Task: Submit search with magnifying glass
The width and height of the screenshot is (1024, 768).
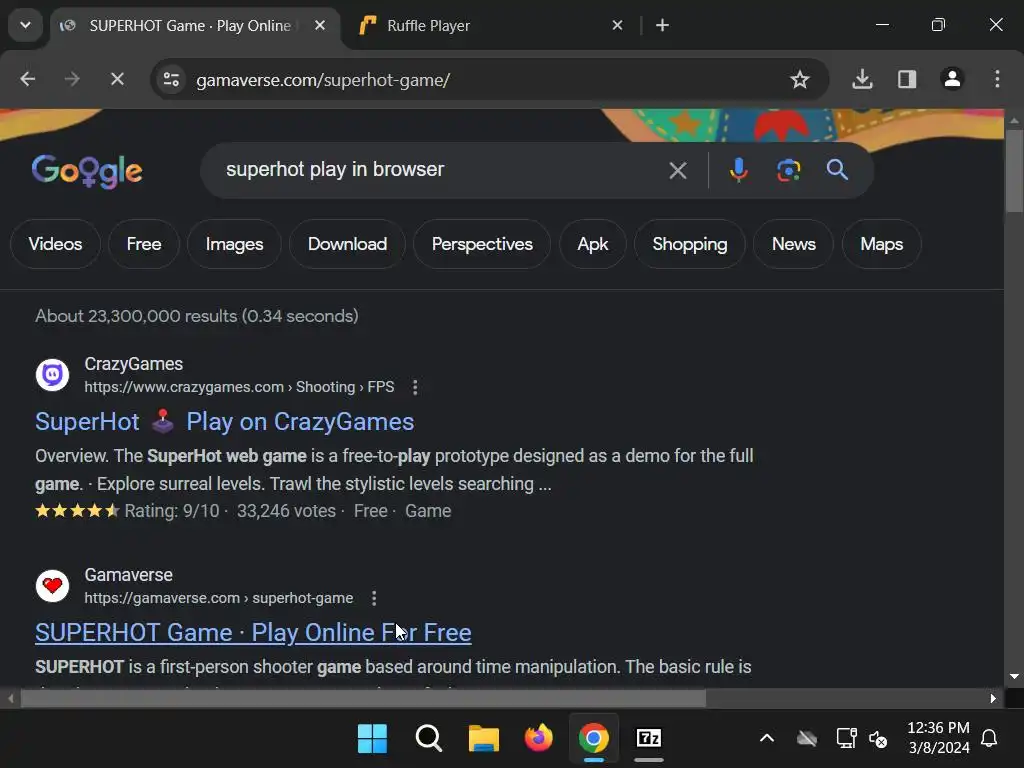Action: [837, 170]
